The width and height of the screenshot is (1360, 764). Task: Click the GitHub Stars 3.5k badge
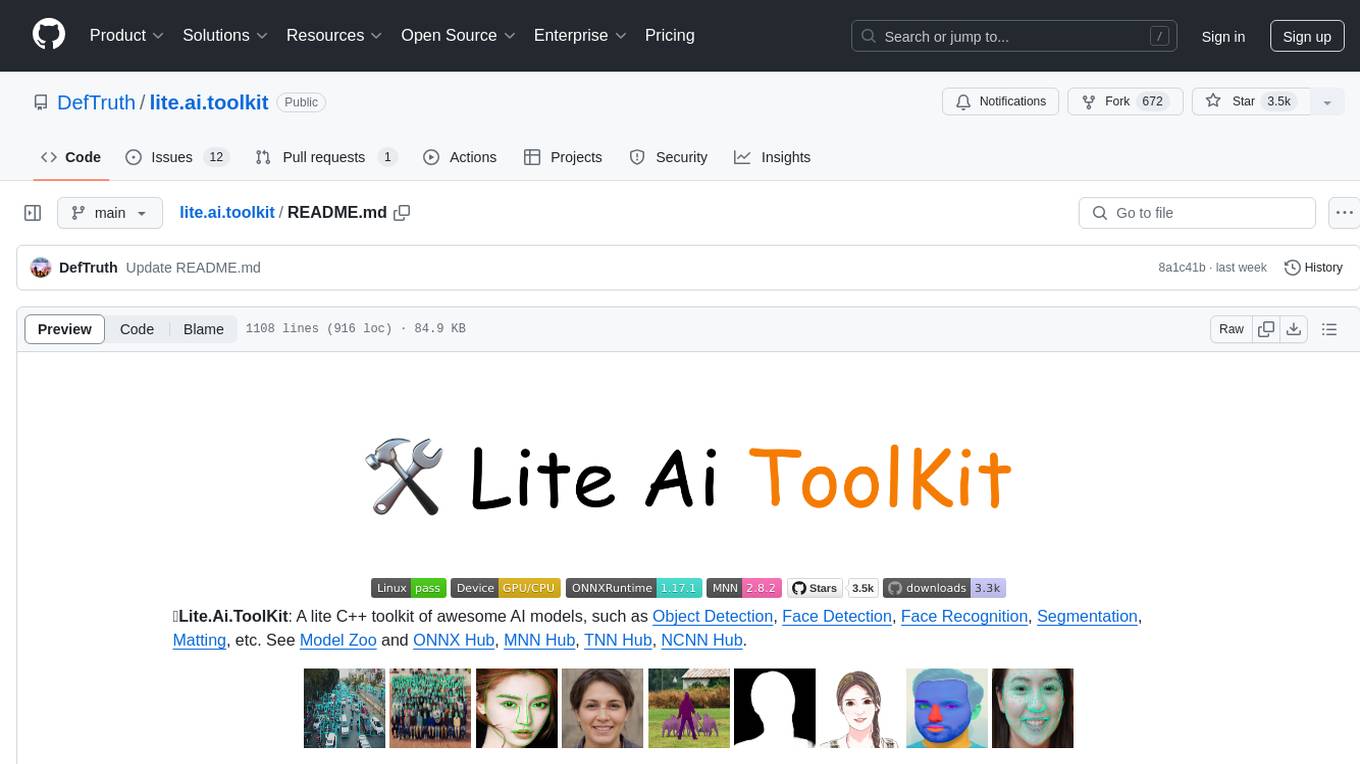832,588
